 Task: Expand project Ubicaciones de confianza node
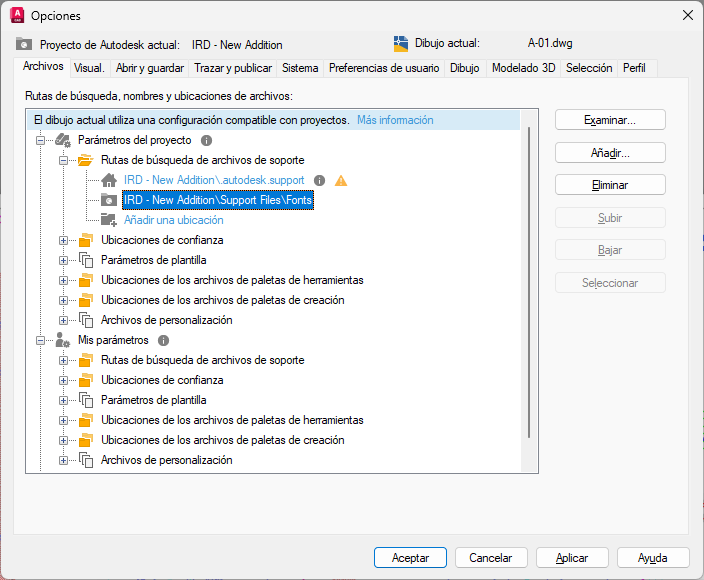click(x=63, y=240)
